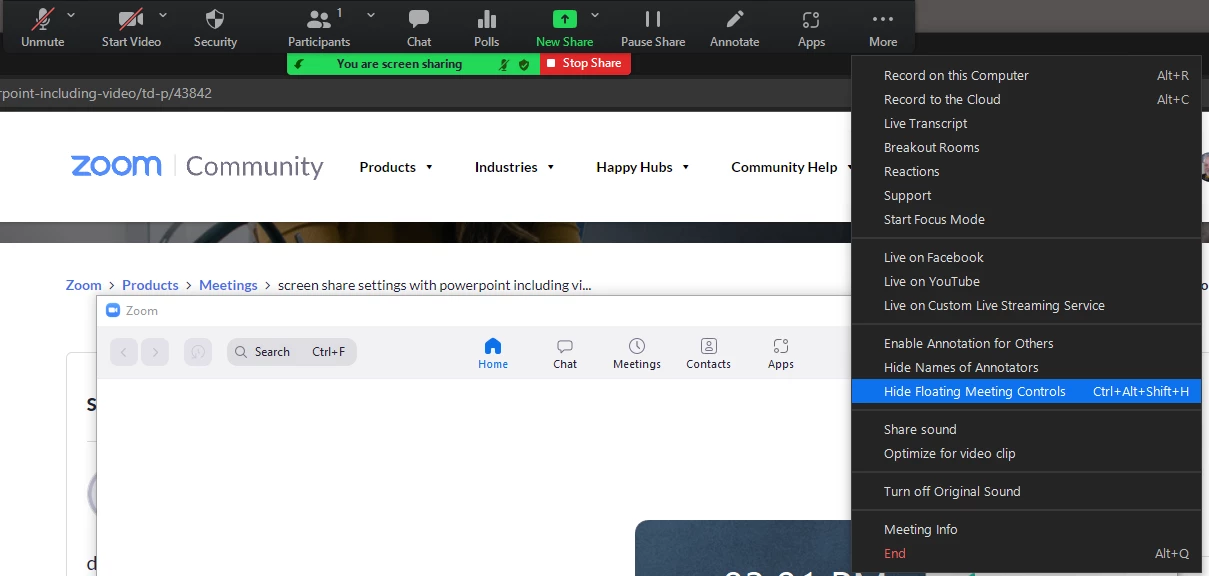The height and width of the screenshot is (576, 1209).
Task: Select Live on Facebook
Action: point(1026,257)
